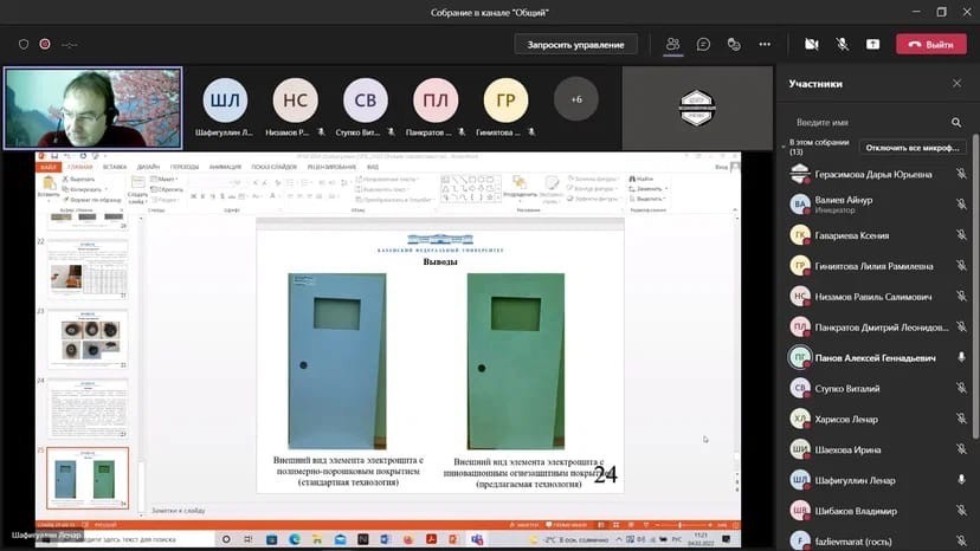
Task: Click the share content tray icon
Action: click(x=873, y=44)
